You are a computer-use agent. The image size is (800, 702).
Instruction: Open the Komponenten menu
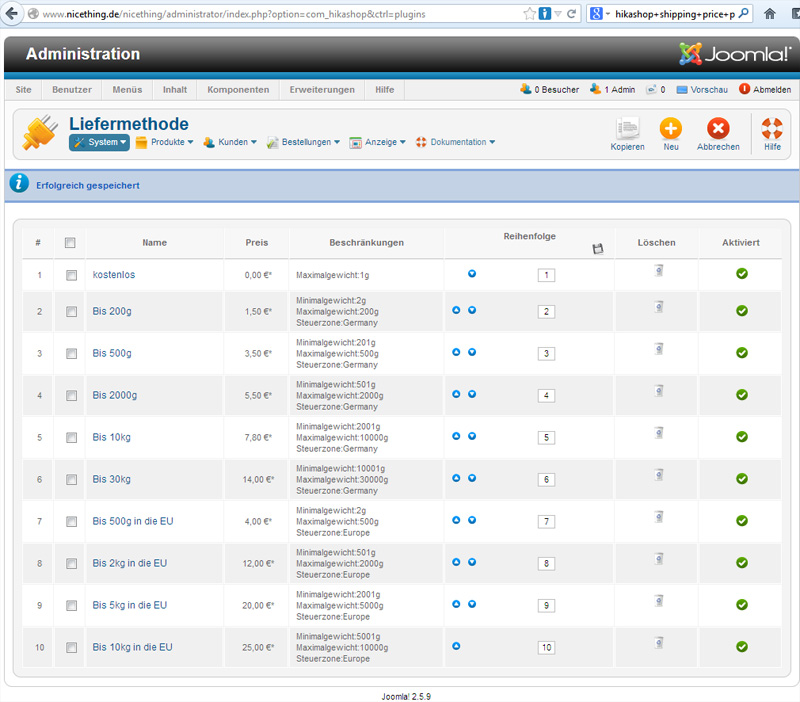pyautogui.click(x=238, y=89)
